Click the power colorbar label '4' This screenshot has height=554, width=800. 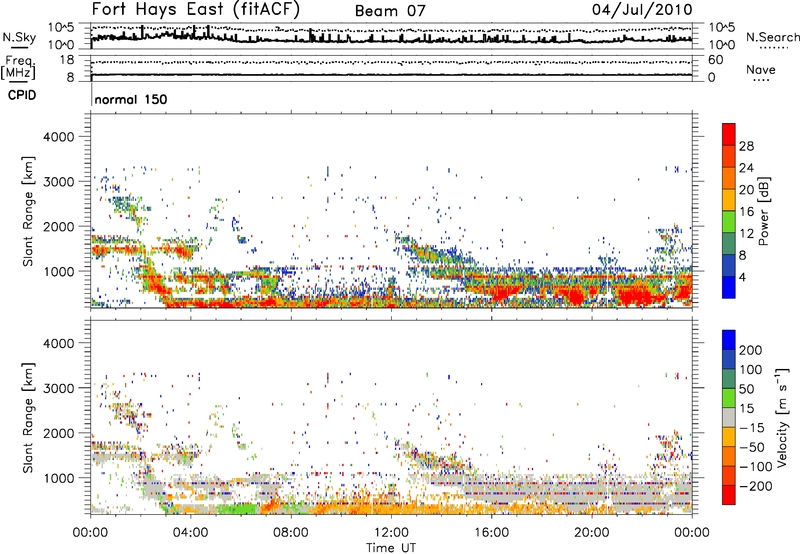[x=743, y=278]
